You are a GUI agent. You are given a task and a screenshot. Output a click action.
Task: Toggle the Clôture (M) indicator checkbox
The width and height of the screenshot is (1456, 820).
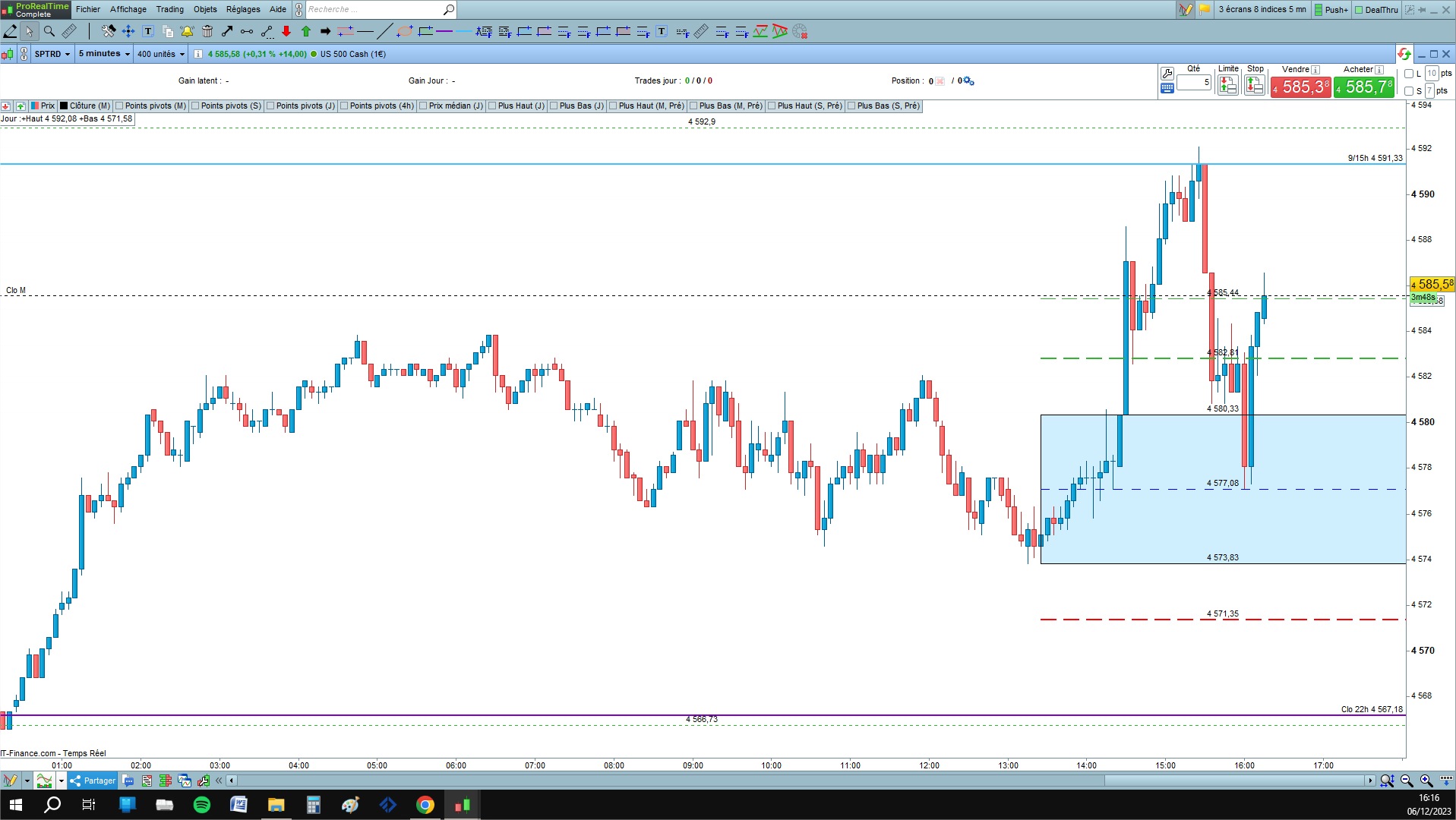tap(65, 106)
